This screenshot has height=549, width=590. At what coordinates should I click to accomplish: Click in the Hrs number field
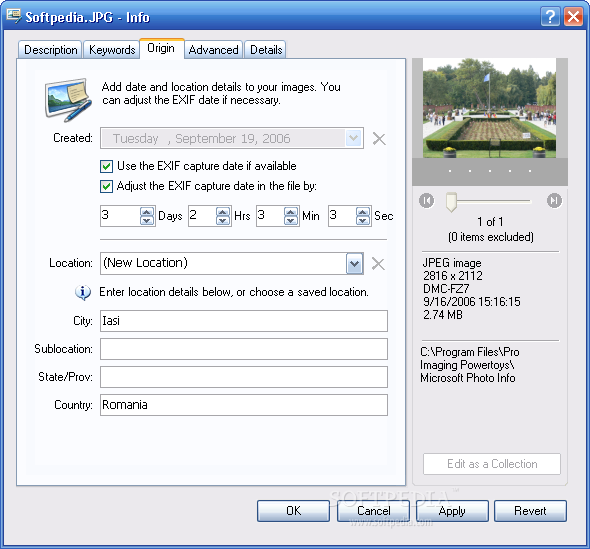tap(202, 216)
